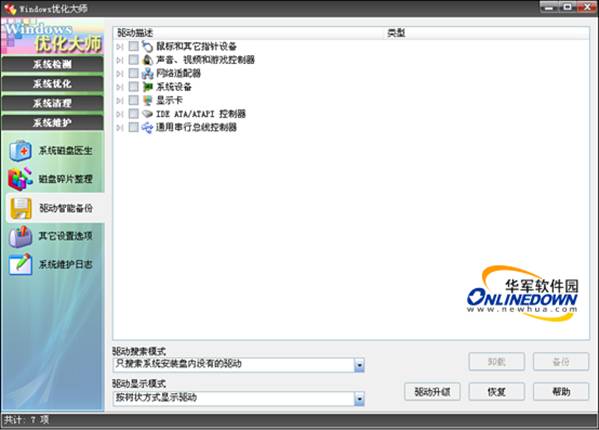
Task: Select 其它设置选项 label in sidebar
Action: tap(65, 236)
